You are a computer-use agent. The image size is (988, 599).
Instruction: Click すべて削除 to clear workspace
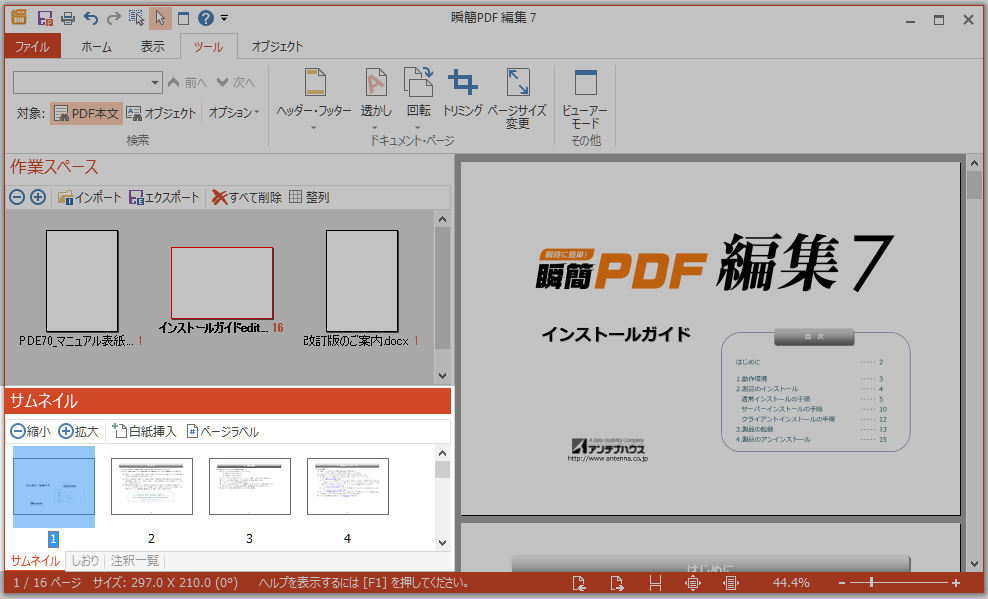tap(246, 198)
